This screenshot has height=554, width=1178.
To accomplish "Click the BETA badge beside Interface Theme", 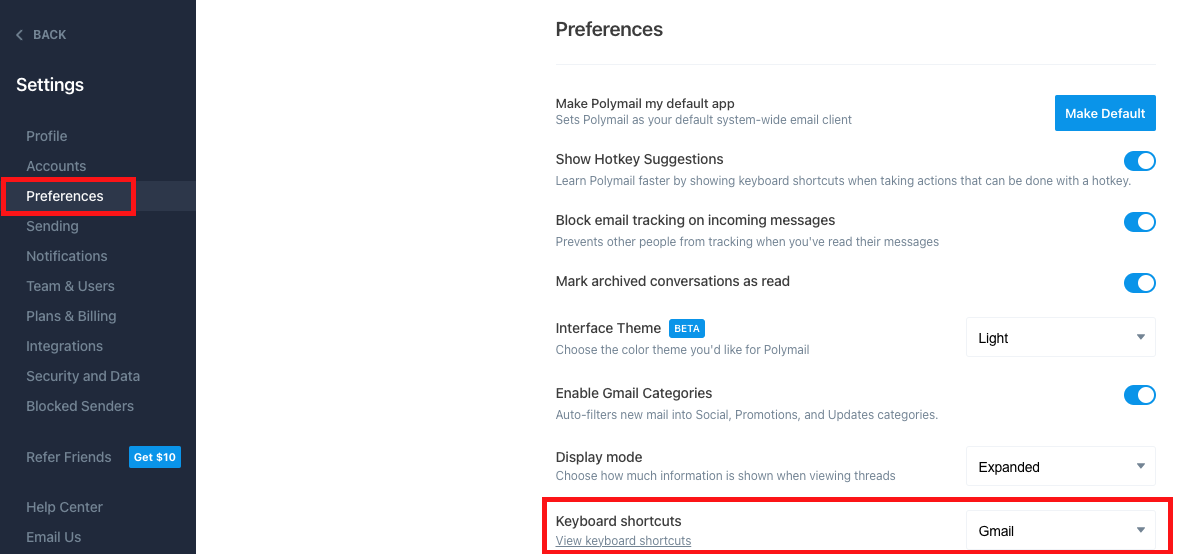I will click(687, 328).
